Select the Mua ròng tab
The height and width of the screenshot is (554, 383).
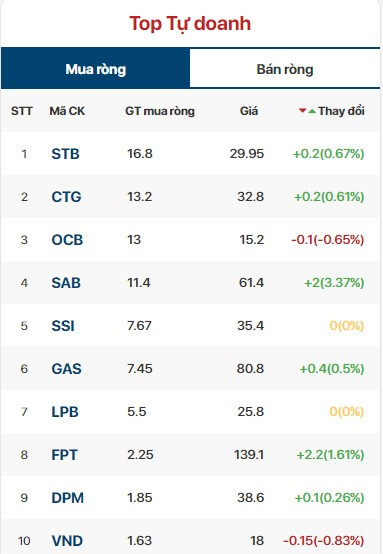pyautogui.click(x=95, y=69)
